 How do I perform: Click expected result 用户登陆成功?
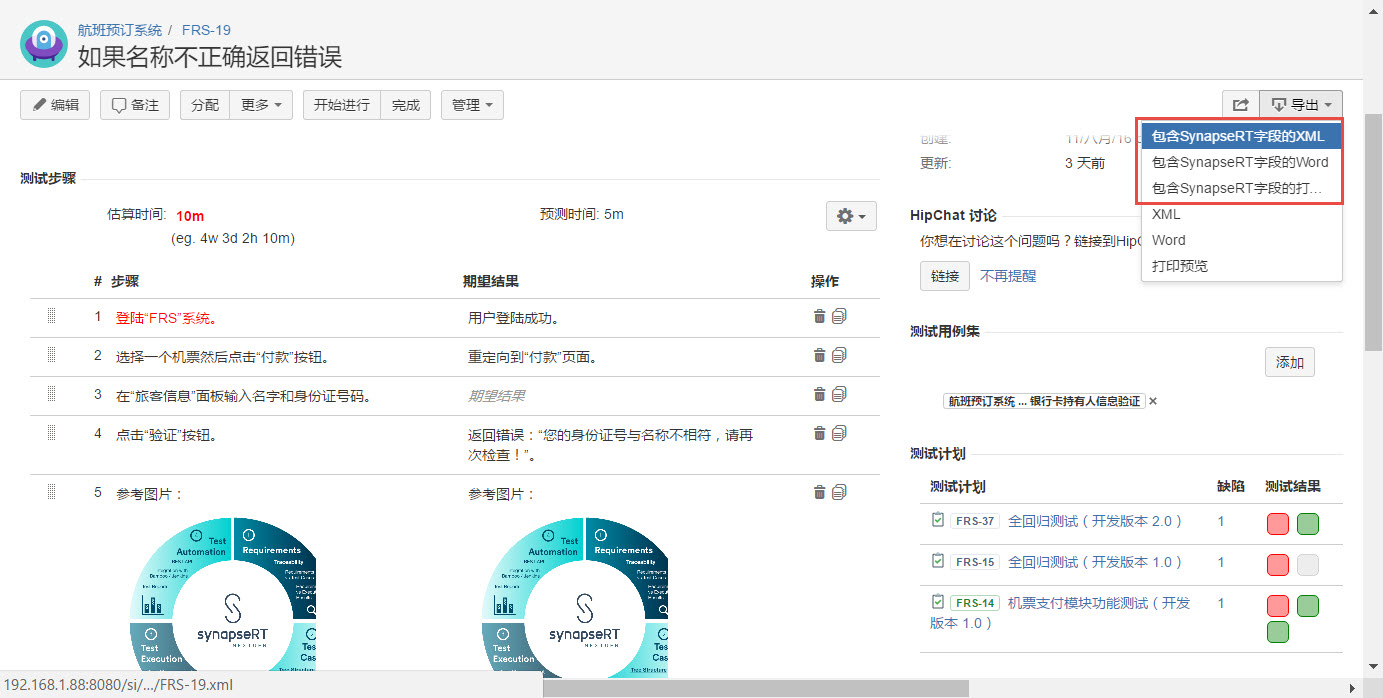point(514,318)
